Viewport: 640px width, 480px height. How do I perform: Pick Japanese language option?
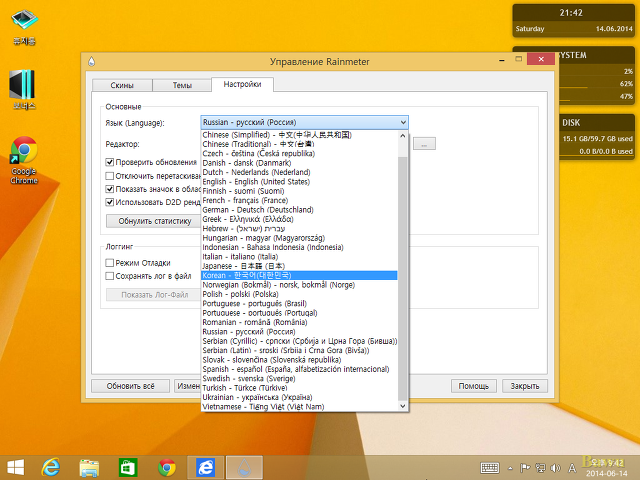pyautogui.click(x=299, y=266)
